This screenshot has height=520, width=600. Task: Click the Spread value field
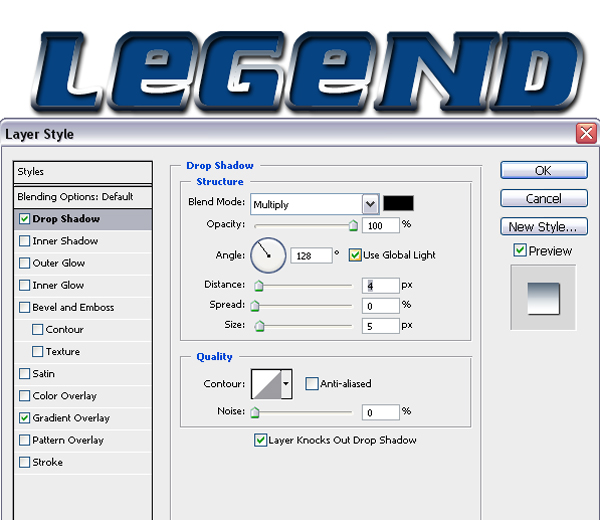(x=381, y=306)
